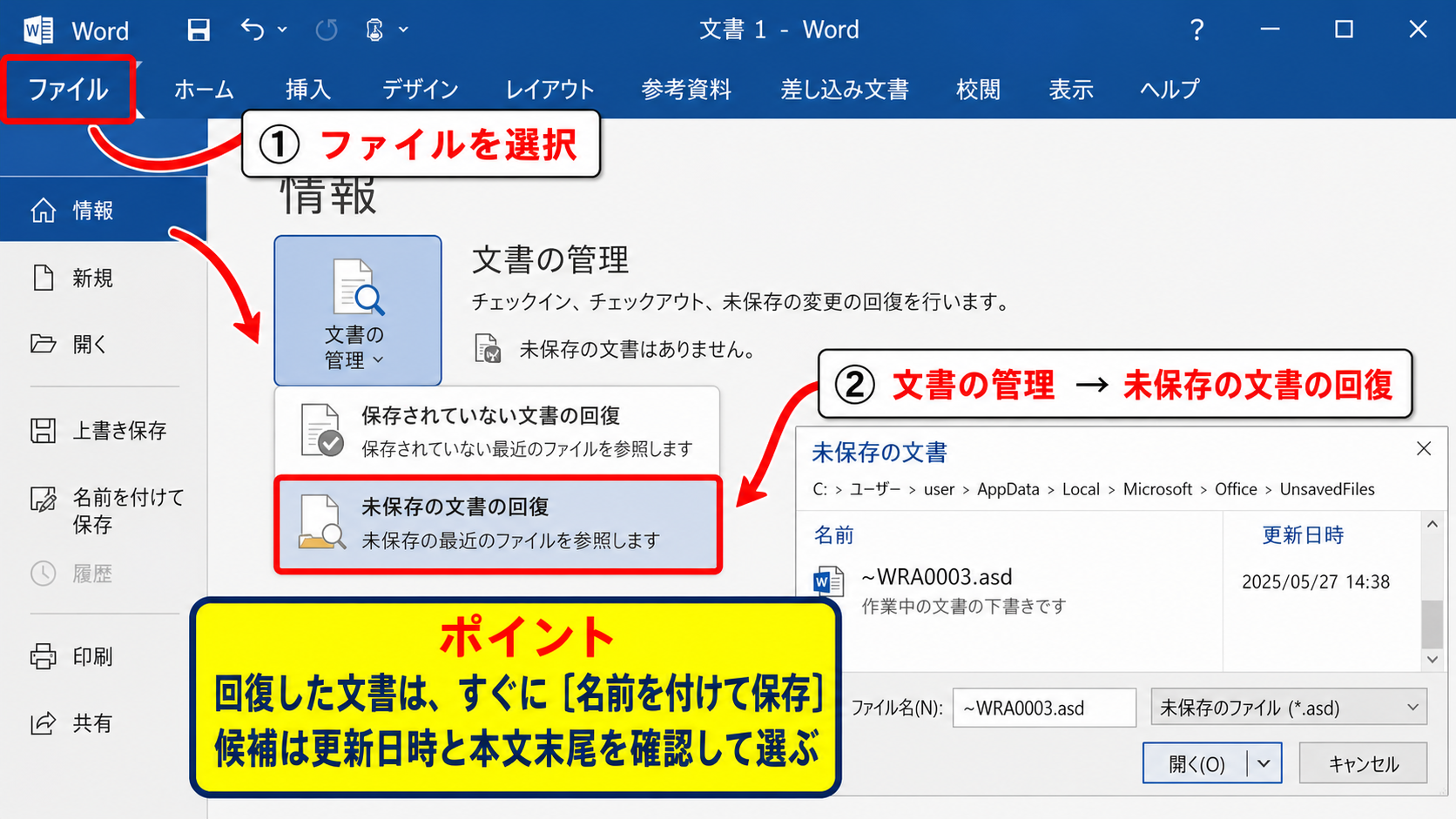Click the Word file icon for ~WRA0003.asd
Image resolution: width=1456 pixels, height=819 pixels.
(828, 581)
